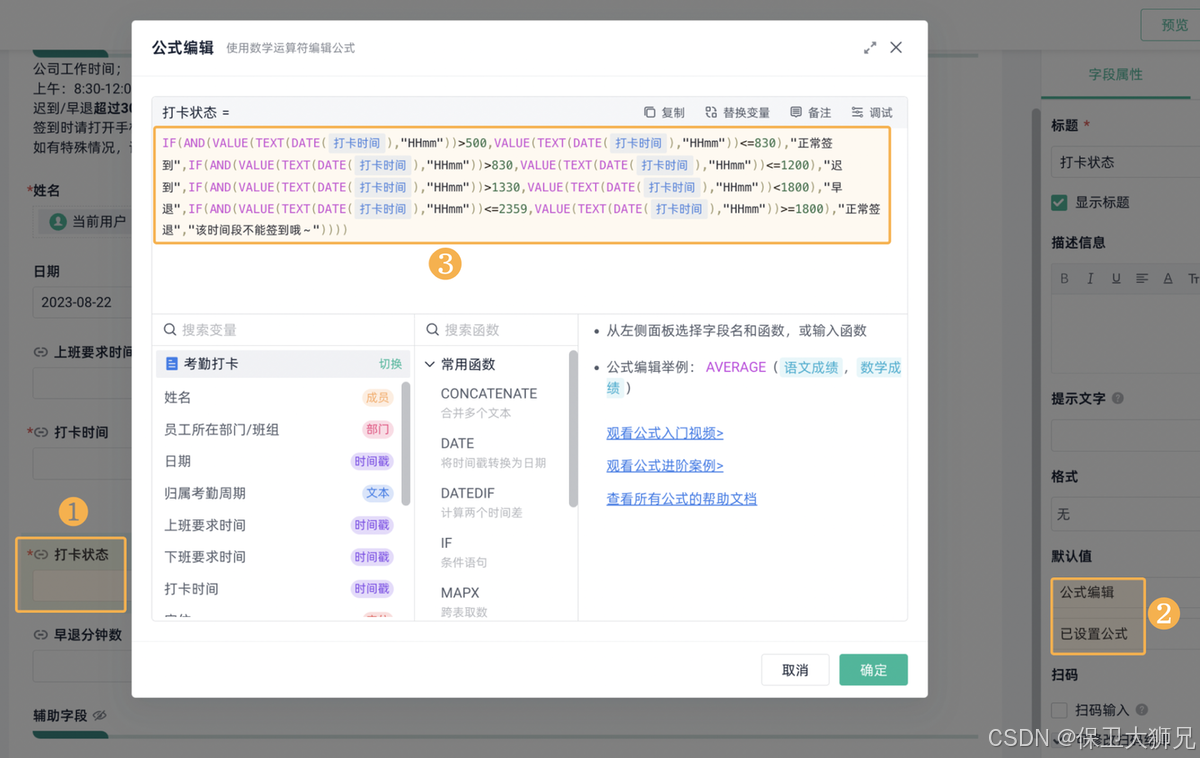Click the underline icon in description toolbar
This screenshot has height=758, width=1200.
(1117, 278)
